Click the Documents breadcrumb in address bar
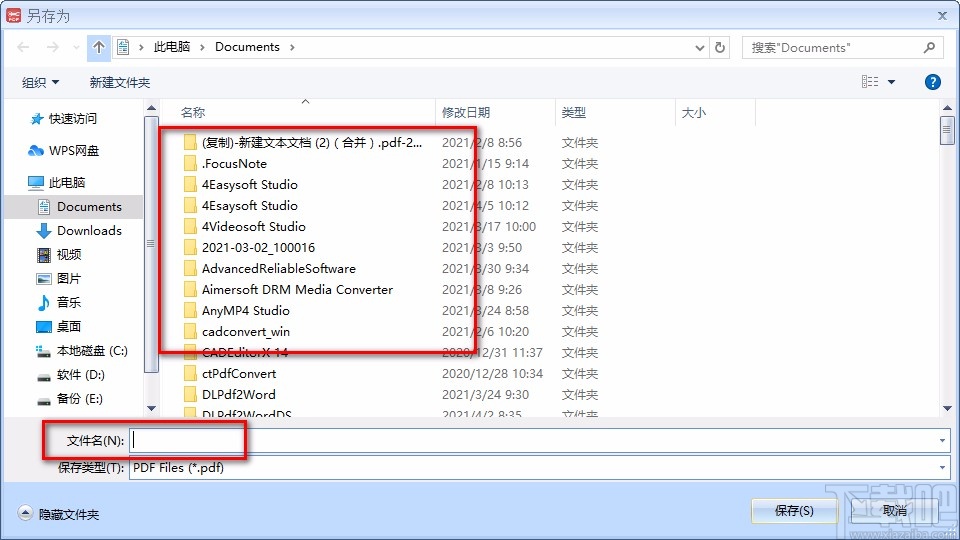The image size is (960, 540). tap(247, 47)
